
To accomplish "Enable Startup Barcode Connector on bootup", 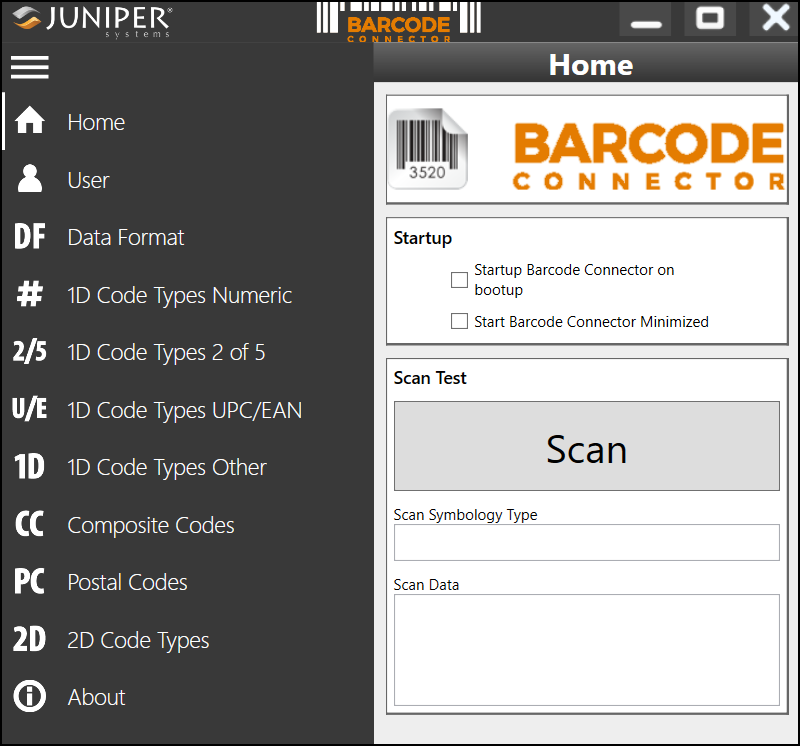I will click(459, 280).
